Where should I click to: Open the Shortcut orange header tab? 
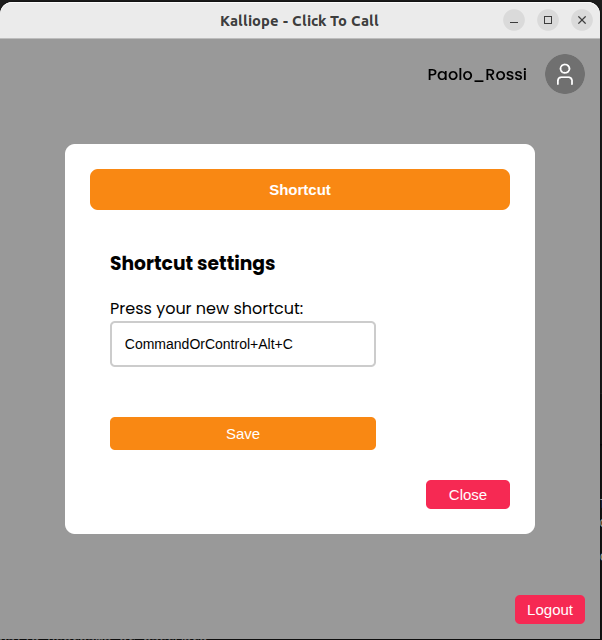(300, 190)
